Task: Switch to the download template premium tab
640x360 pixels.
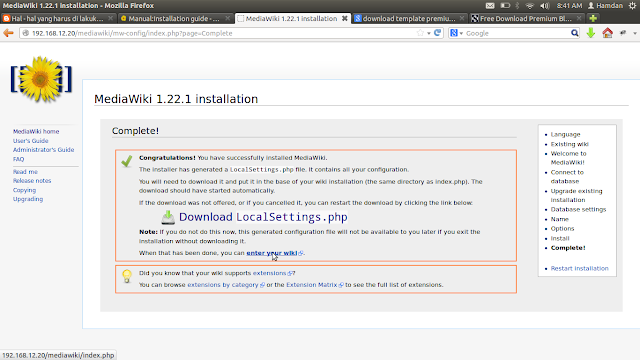Action: [x=409, y=18]
